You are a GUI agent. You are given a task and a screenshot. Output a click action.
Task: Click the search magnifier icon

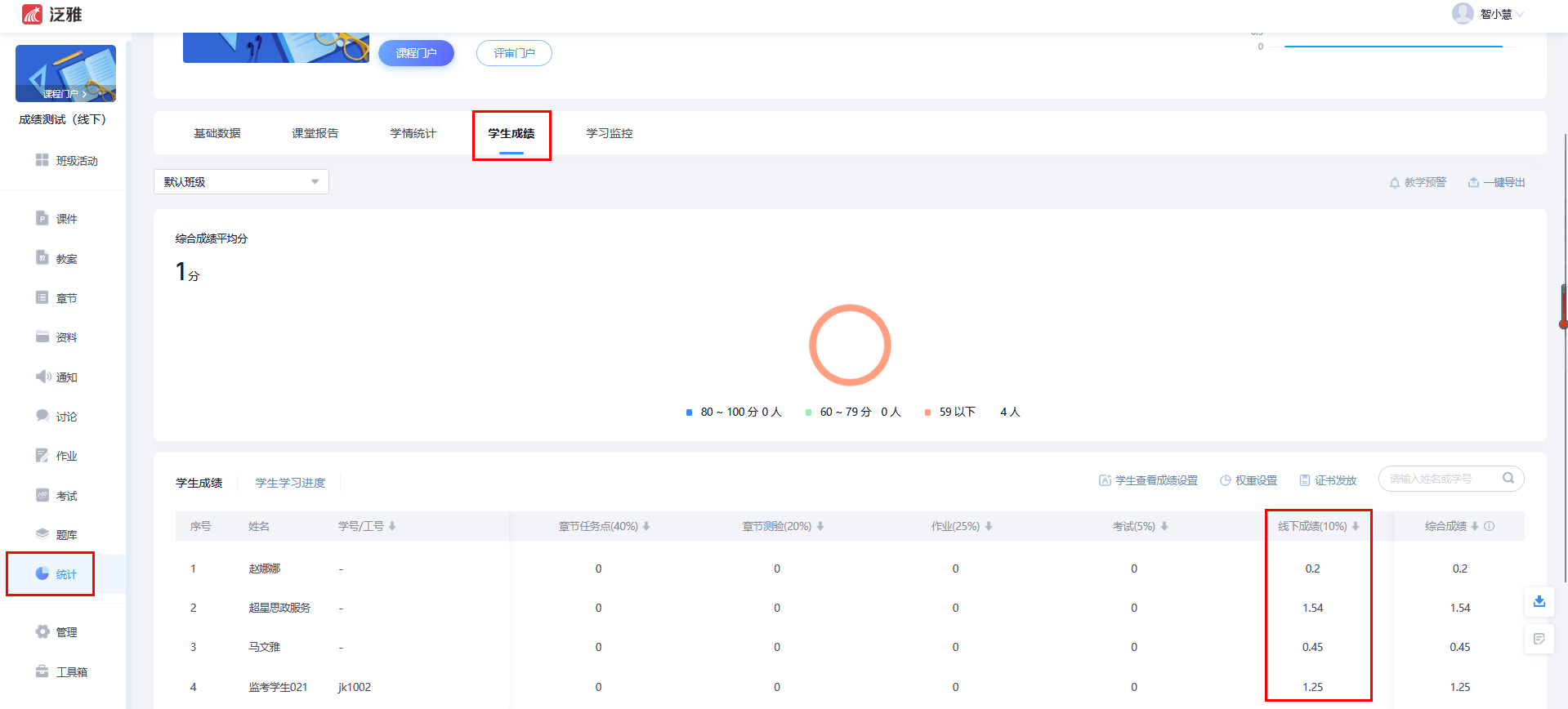point(1508,479)
